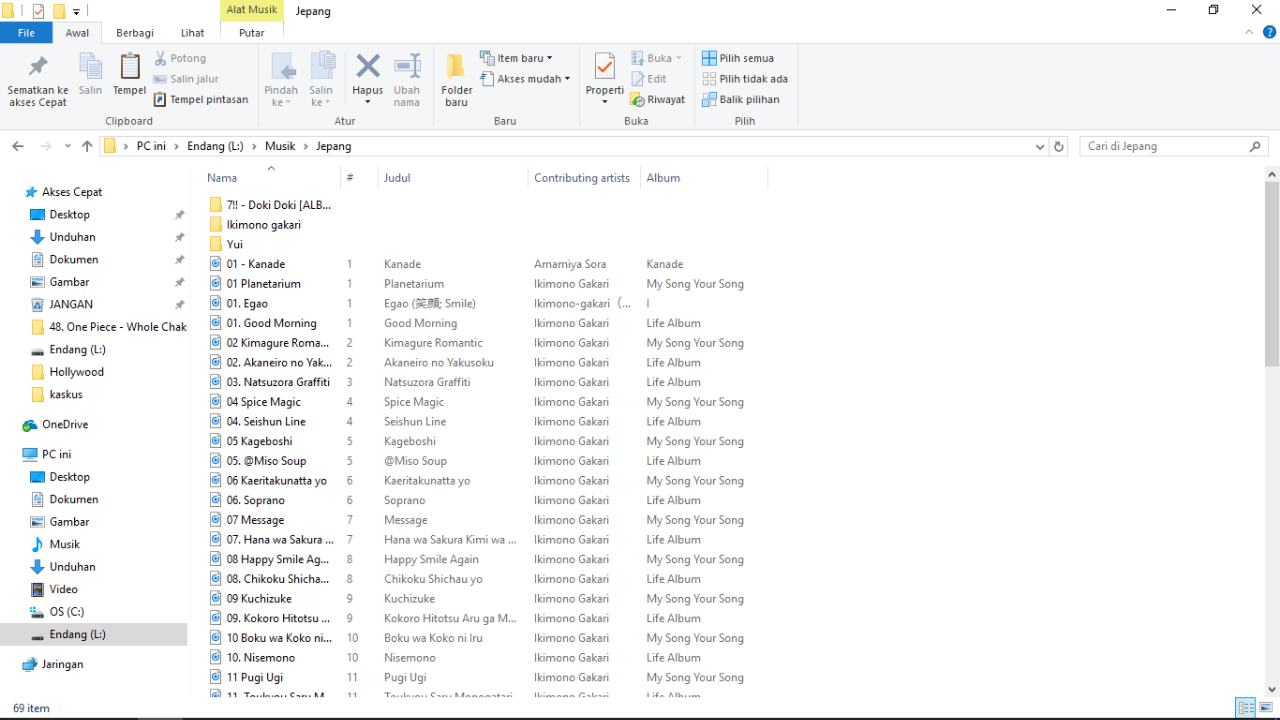Select the file 11 Pugi Ugi
The width and height of the screenshot is (1280, 720).
click(x=254, y=677)
